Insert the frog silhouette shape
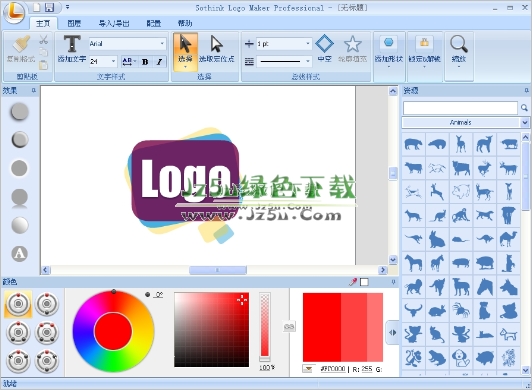This screenshot has height=390, width=532. (x=437, y=358)
